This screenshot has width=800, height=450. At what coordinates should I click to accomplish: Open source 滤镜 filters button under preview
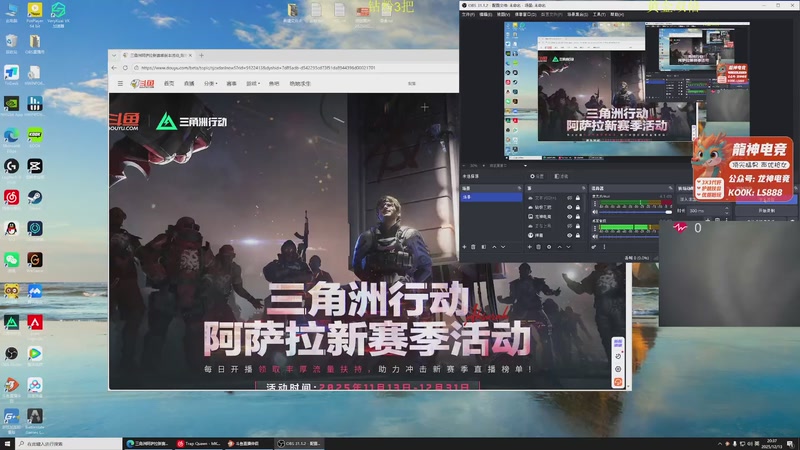[561, 176]
